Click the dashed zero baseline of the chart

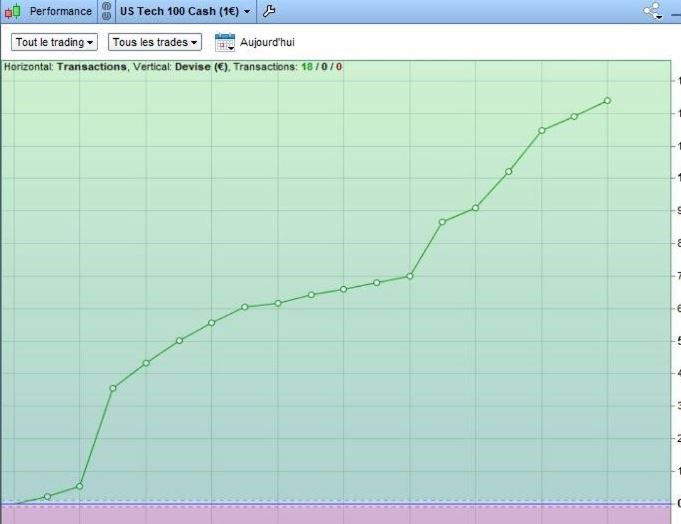click(x=300, y=503)
